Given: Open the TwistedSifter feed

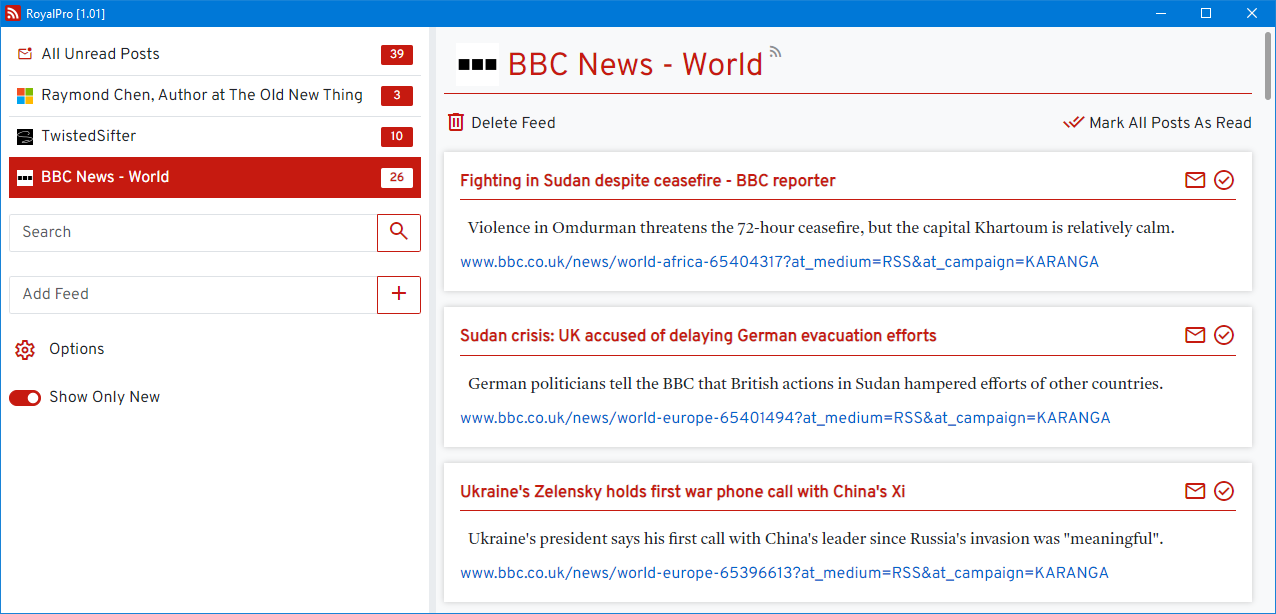Looking at the screenshot, I should coord(215,136).
